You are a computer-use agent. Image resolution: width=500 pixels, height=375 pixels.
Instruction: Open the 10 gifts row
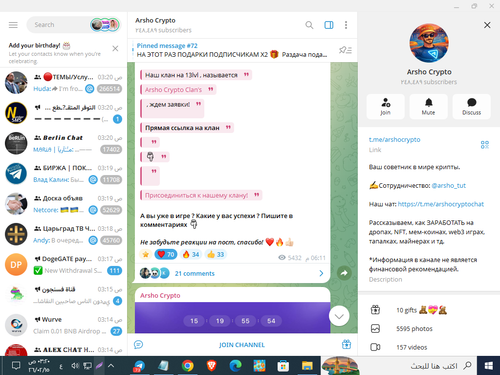tap(429, 310)
